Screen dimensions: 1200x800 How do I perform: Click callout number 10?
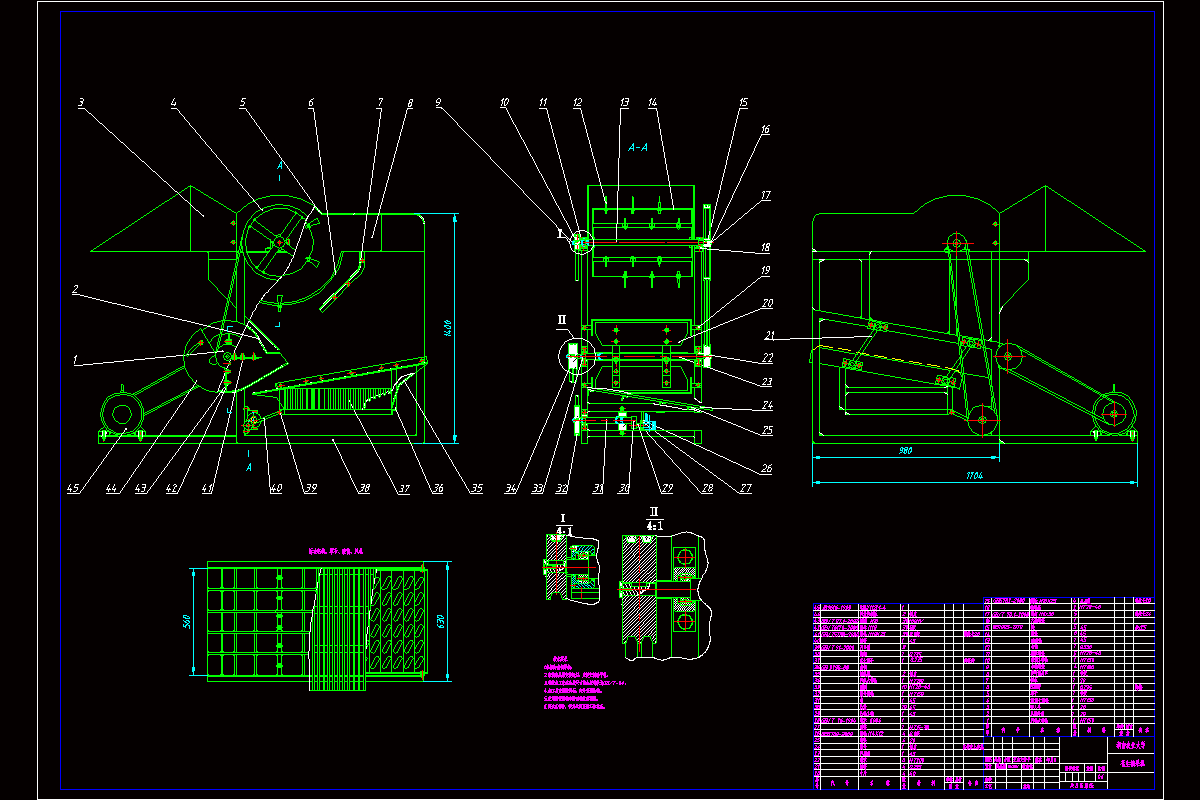[505, 101]
